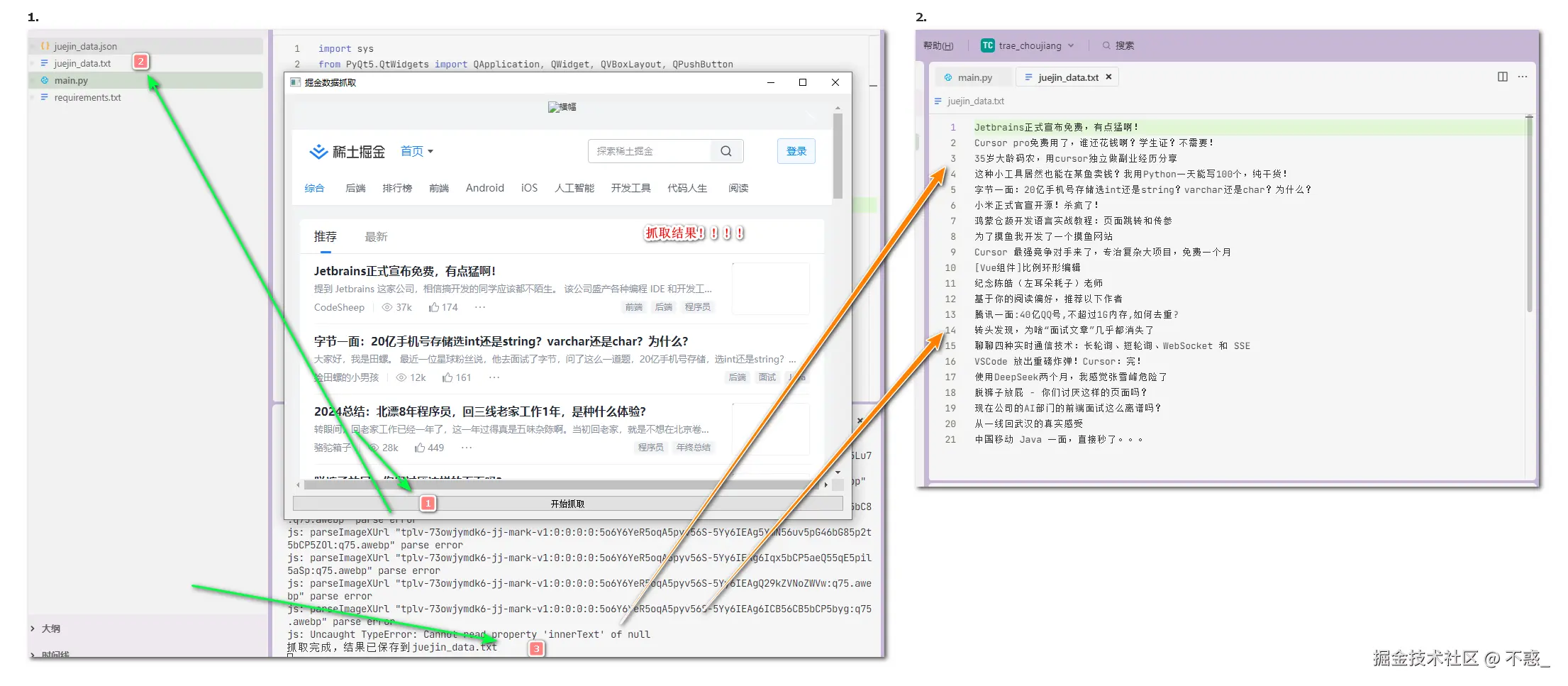Like the 2024总结 article with 449 likes
Image resolution: width=1568 pixels, height=686 pixels.
(x=430, y=448)
